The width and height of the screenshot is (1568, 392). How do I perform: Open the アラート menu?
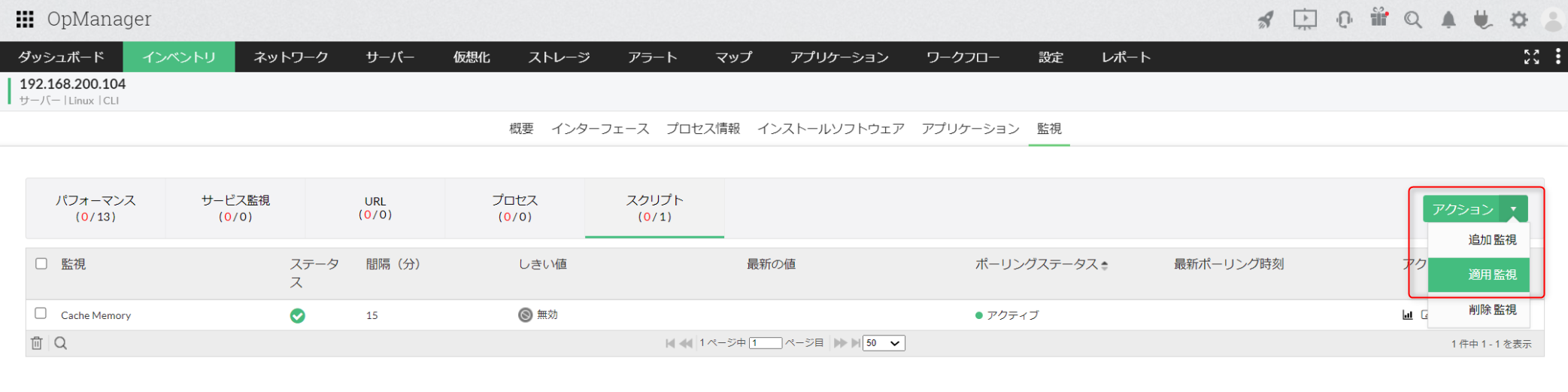click(653, 57)
